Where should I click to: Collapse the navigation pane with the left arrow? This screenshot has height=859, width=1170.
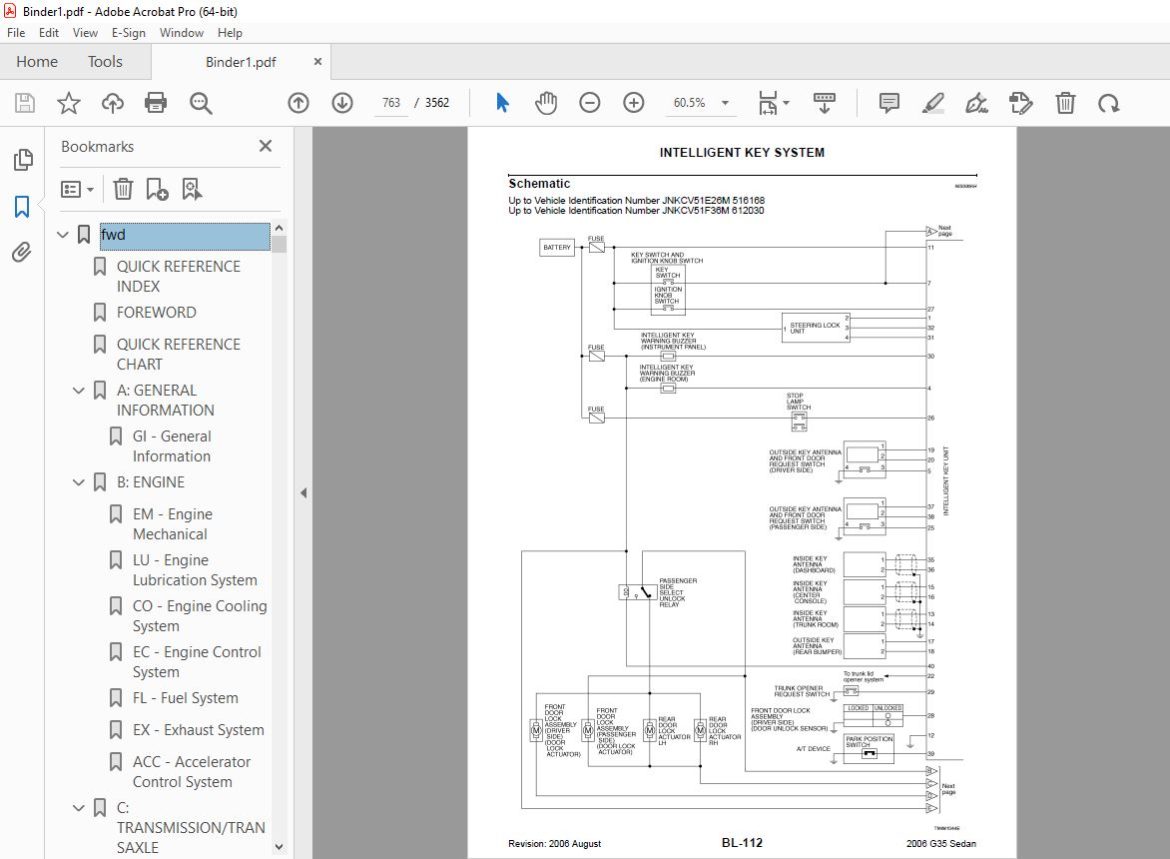click(303, 493)
